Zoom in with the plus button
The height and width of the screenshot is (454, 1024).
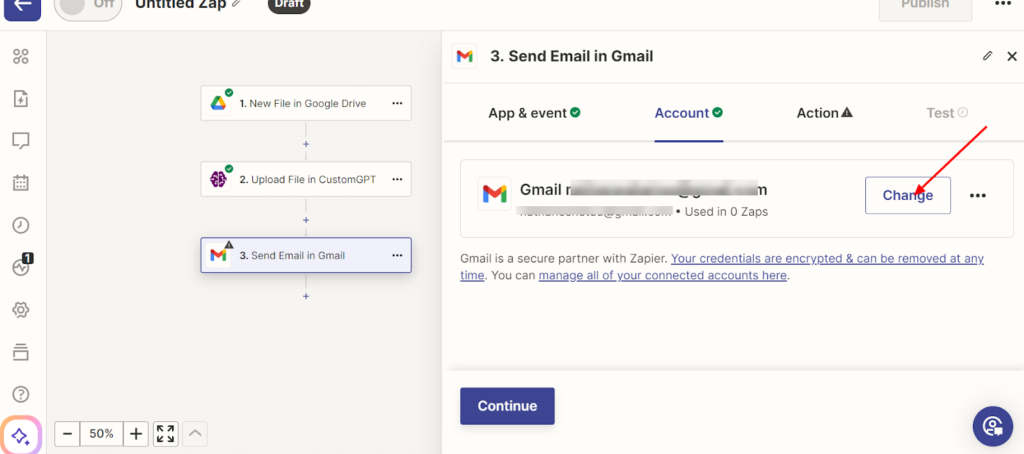[x=136, y=434]
